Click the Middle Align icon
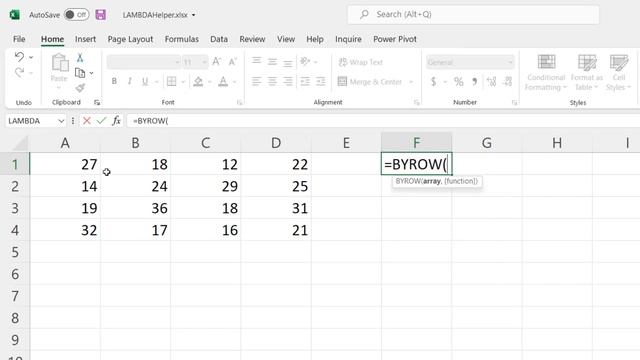The width and height of the screenshot is (640, 360). click(x=272, y=62)
